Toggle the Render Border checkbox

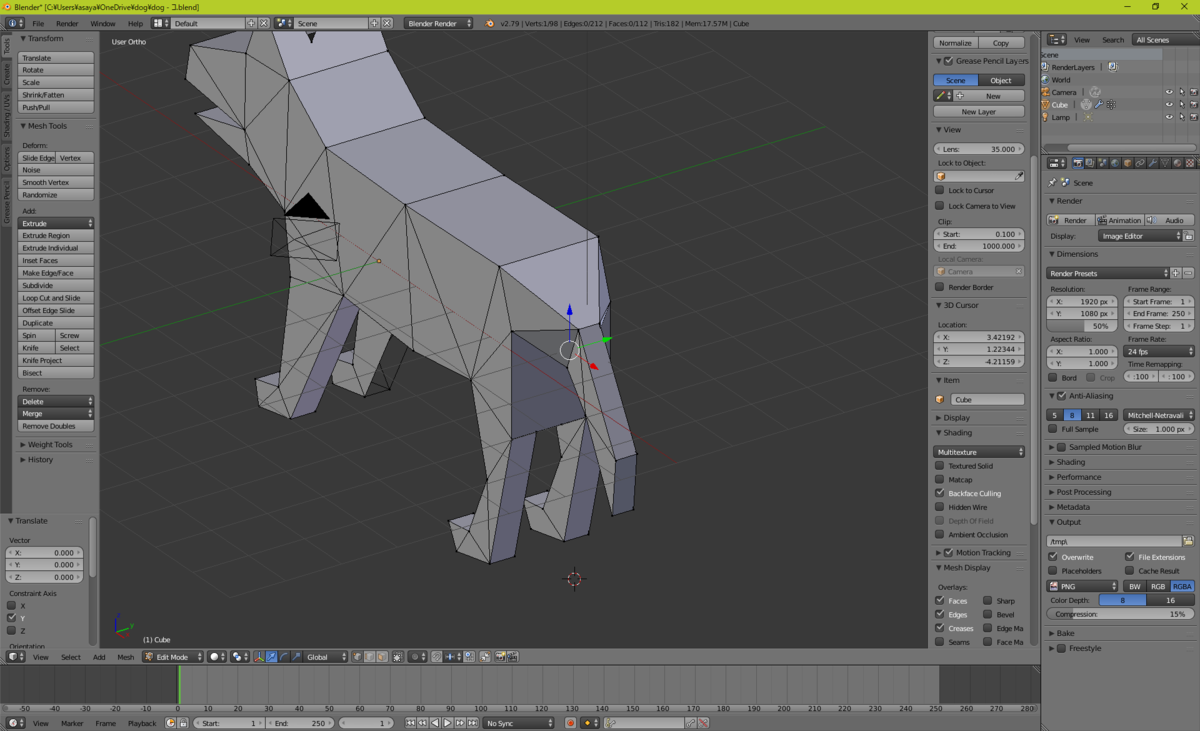coord(940,287)
